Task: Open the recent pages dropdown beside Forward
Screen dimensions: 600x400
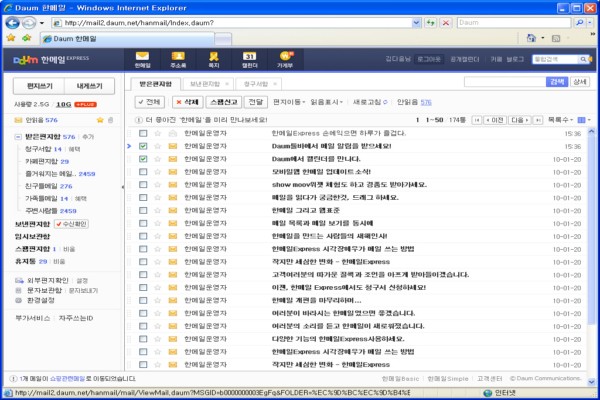Action: tap(42, 23)
